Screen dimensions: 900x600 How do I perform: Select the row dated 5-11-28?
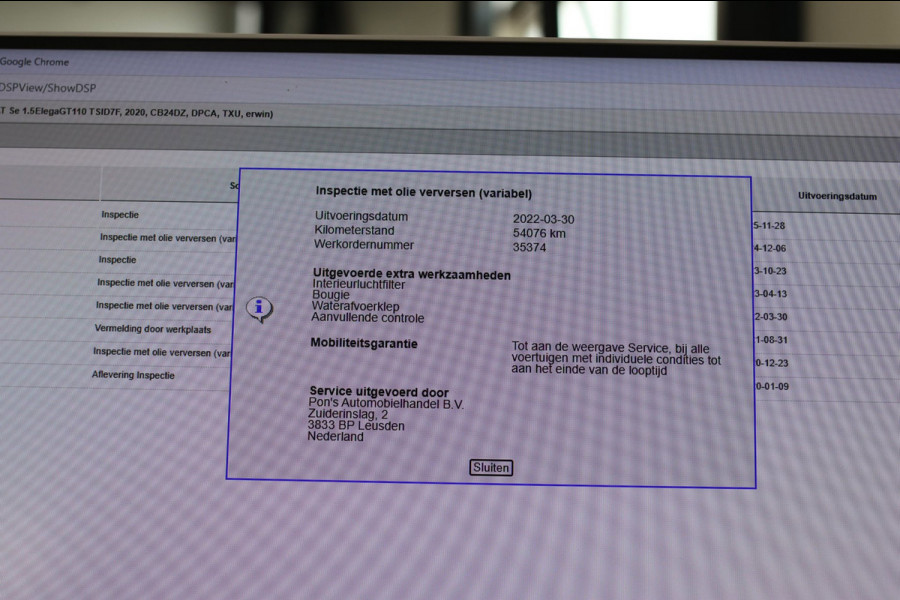tap(769, 226)
